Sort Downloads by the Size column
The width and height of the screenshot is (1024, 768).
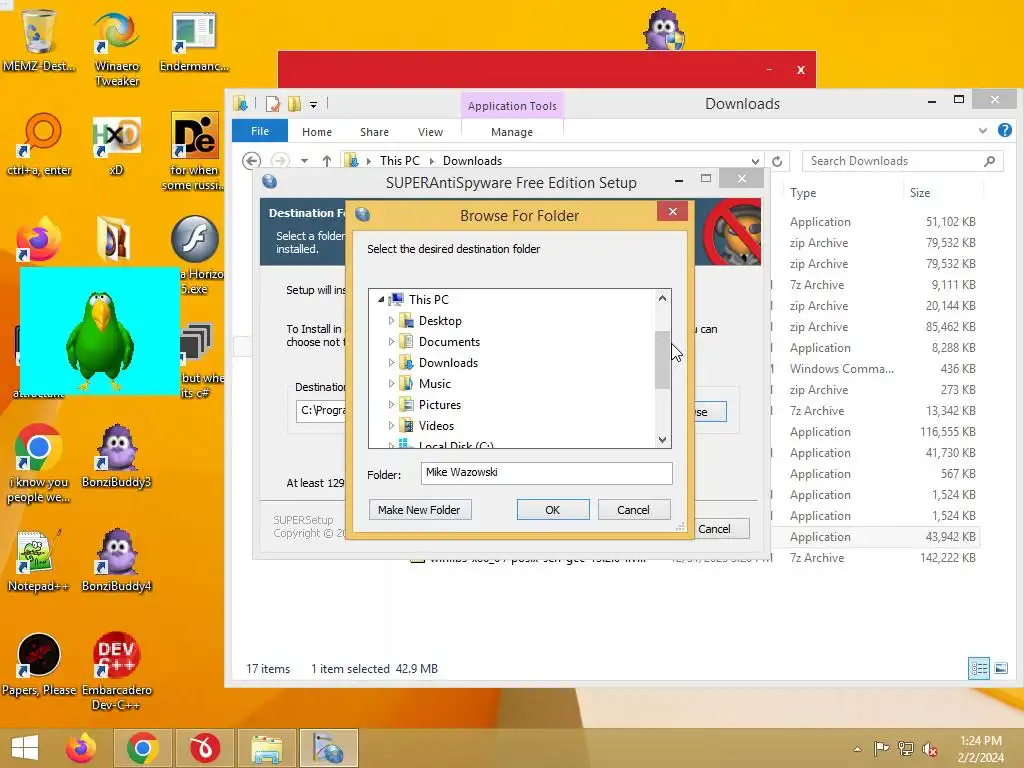920,193
